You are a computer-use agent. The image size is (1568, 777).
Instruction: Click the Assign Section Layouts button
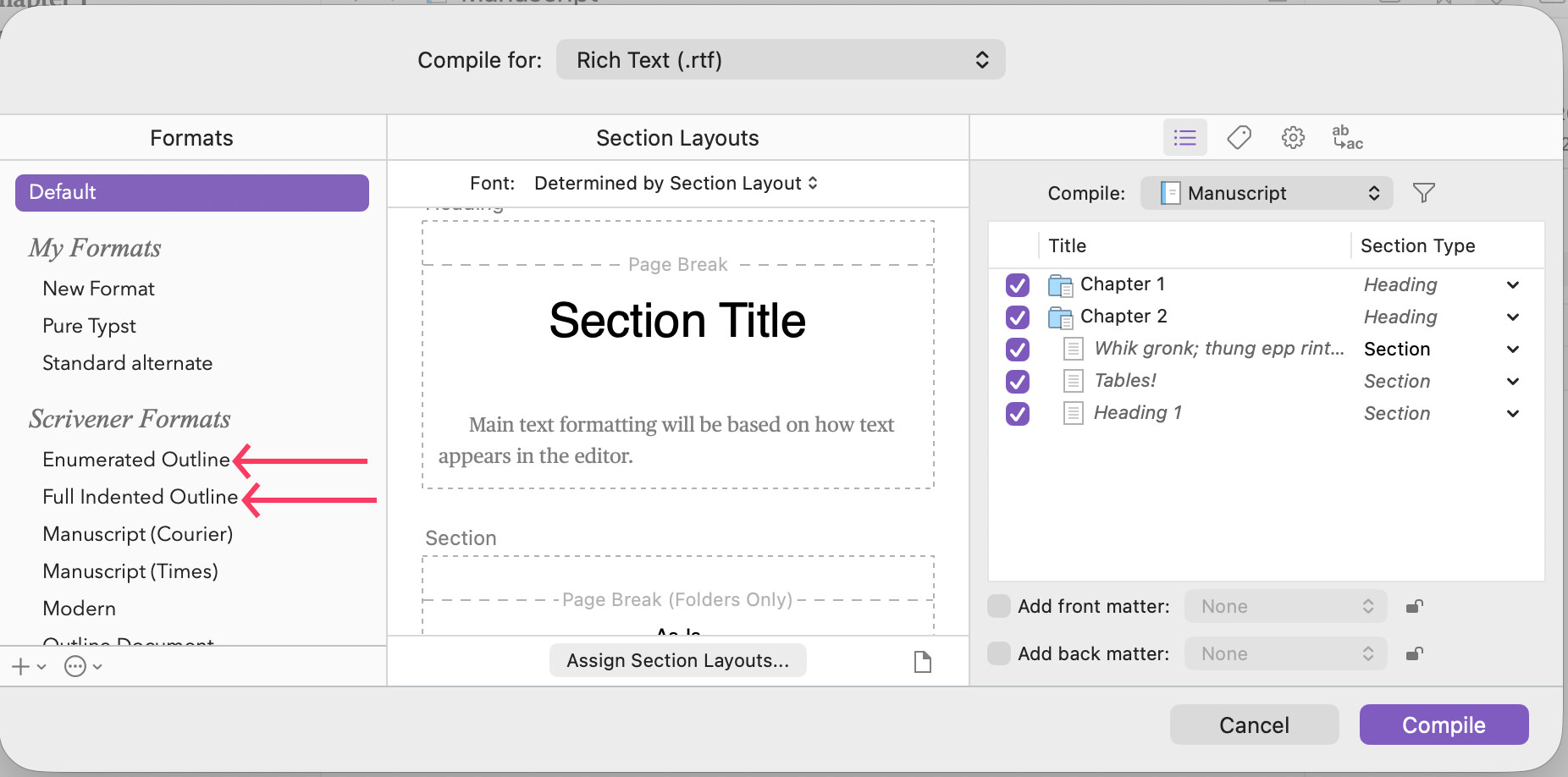(x=677, y=660)
